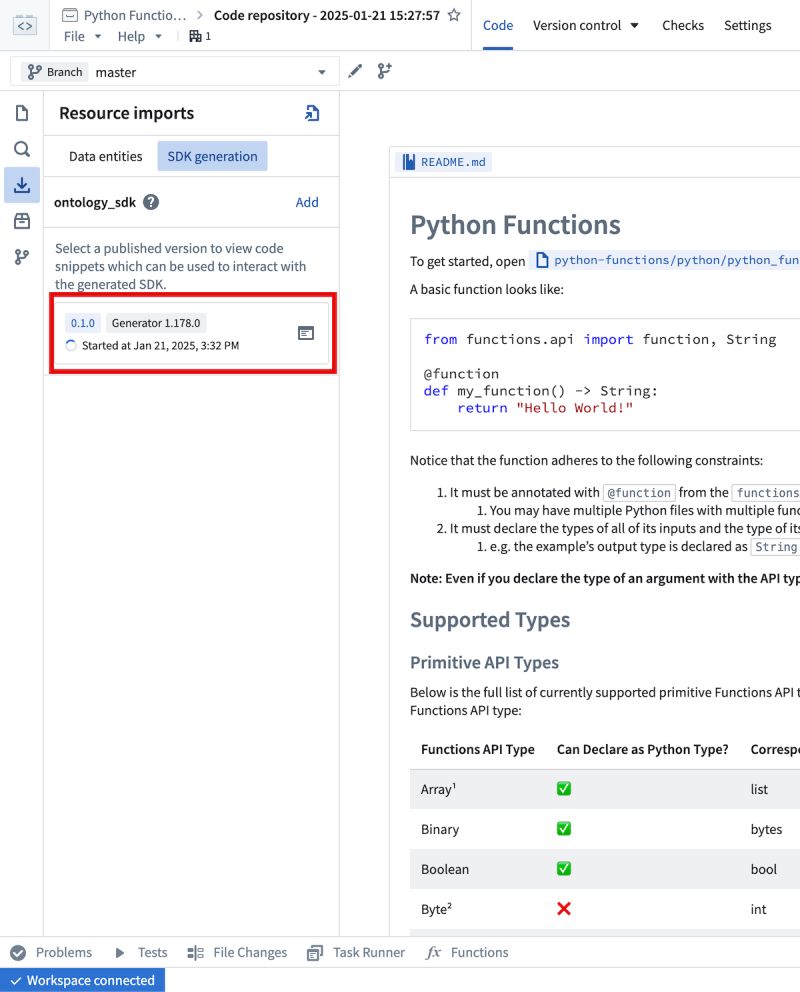This screenshot has width=800, height=992.
Task: Edit the branch using the pencil icon
Action: [355, 71]
